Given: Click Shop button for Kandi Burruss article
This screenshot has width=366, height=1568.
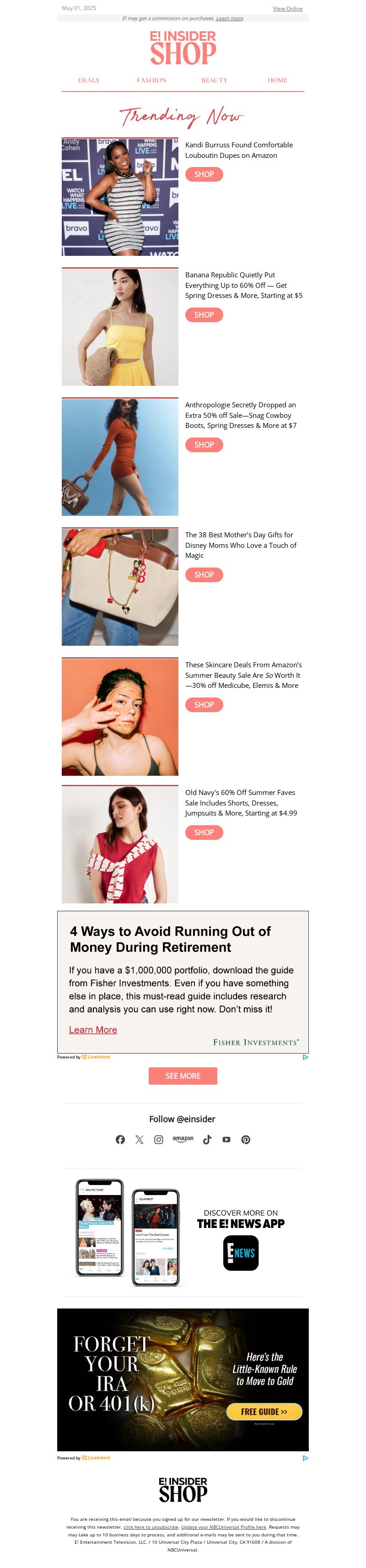Looking at the screenshot, I should 205,174.
